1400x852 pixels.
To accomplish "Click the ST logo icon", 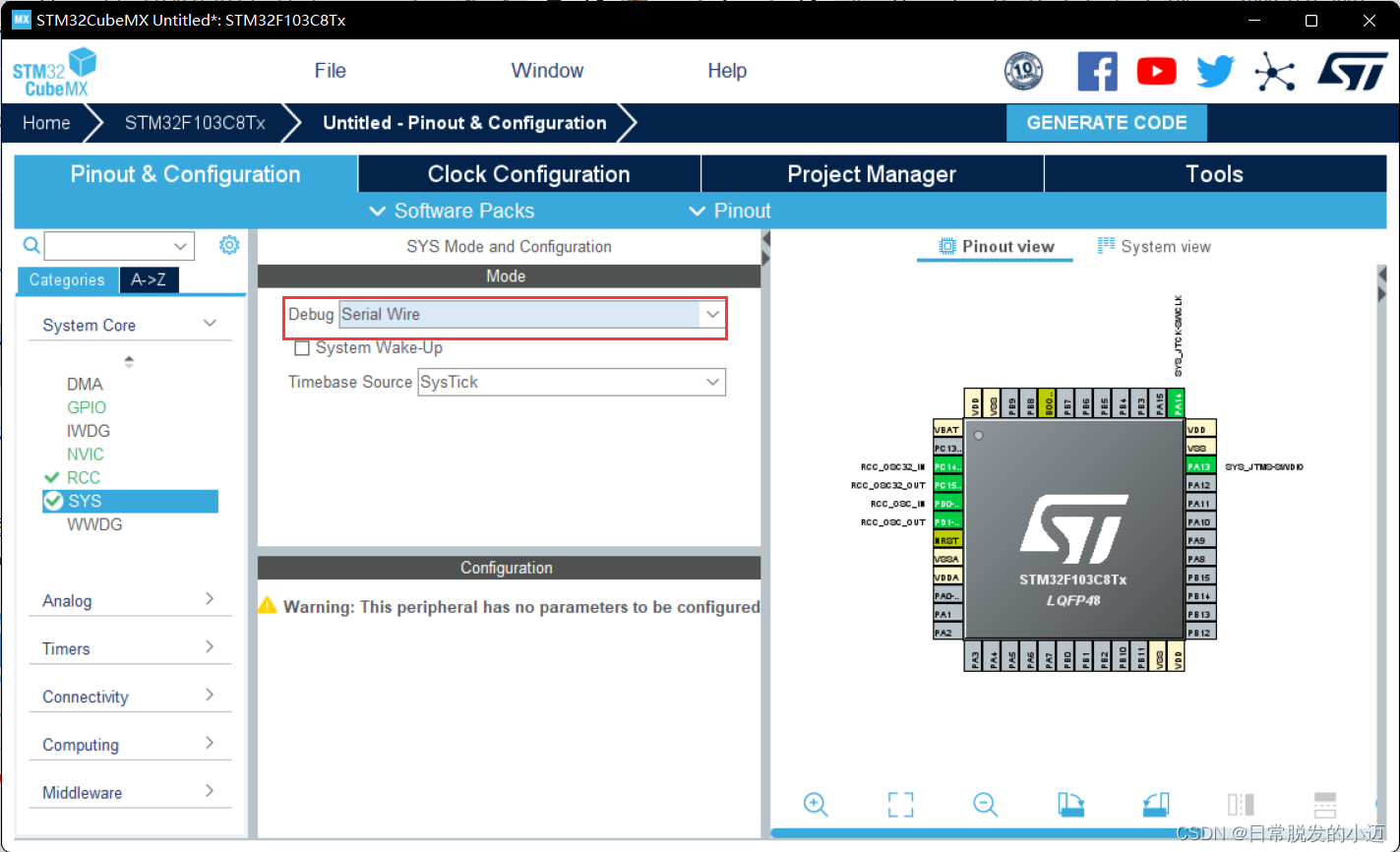I will [x=1352, y=71].
